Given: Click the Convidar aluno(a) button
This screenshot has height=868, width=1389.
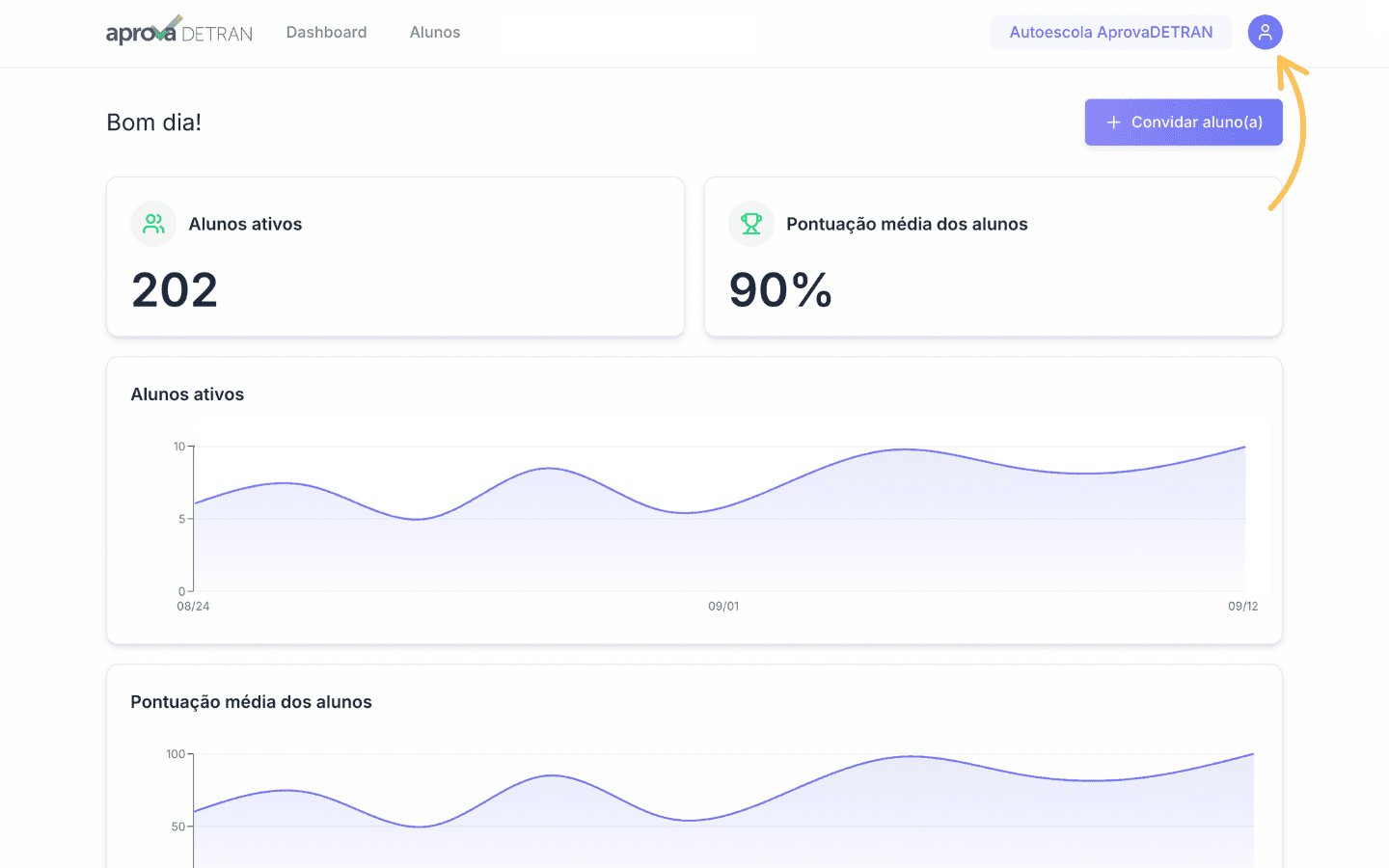Looking at the screenshot, I should pos(1184,122).
